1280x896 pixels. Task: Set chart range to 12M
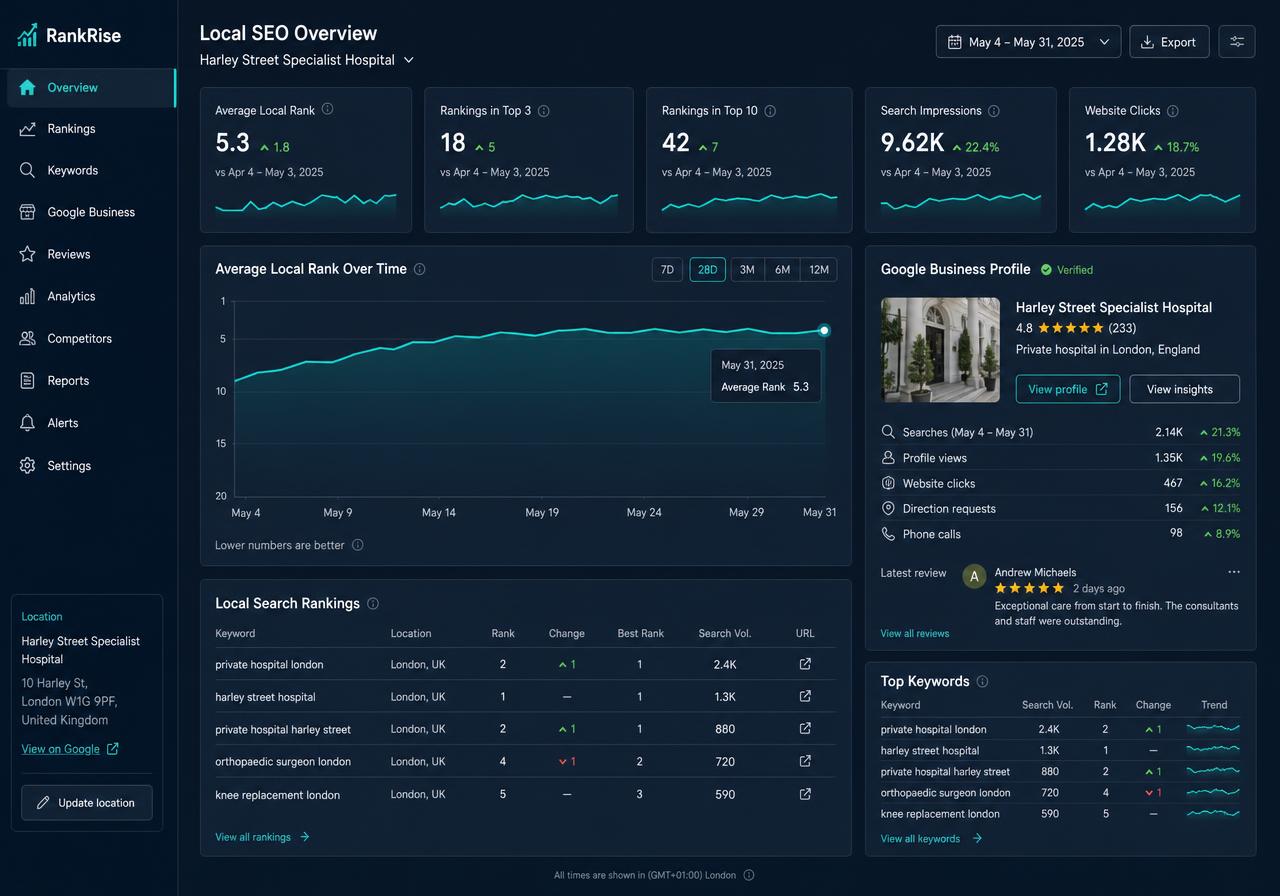point(819,270)
